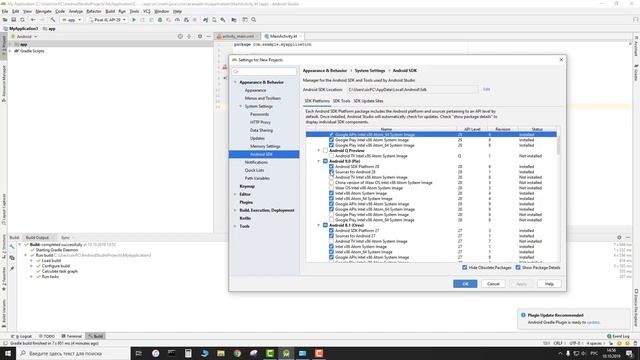Screen dimensions: 640x360
Task: Collapse Android Q Preview group
Action: coord(319,151)
